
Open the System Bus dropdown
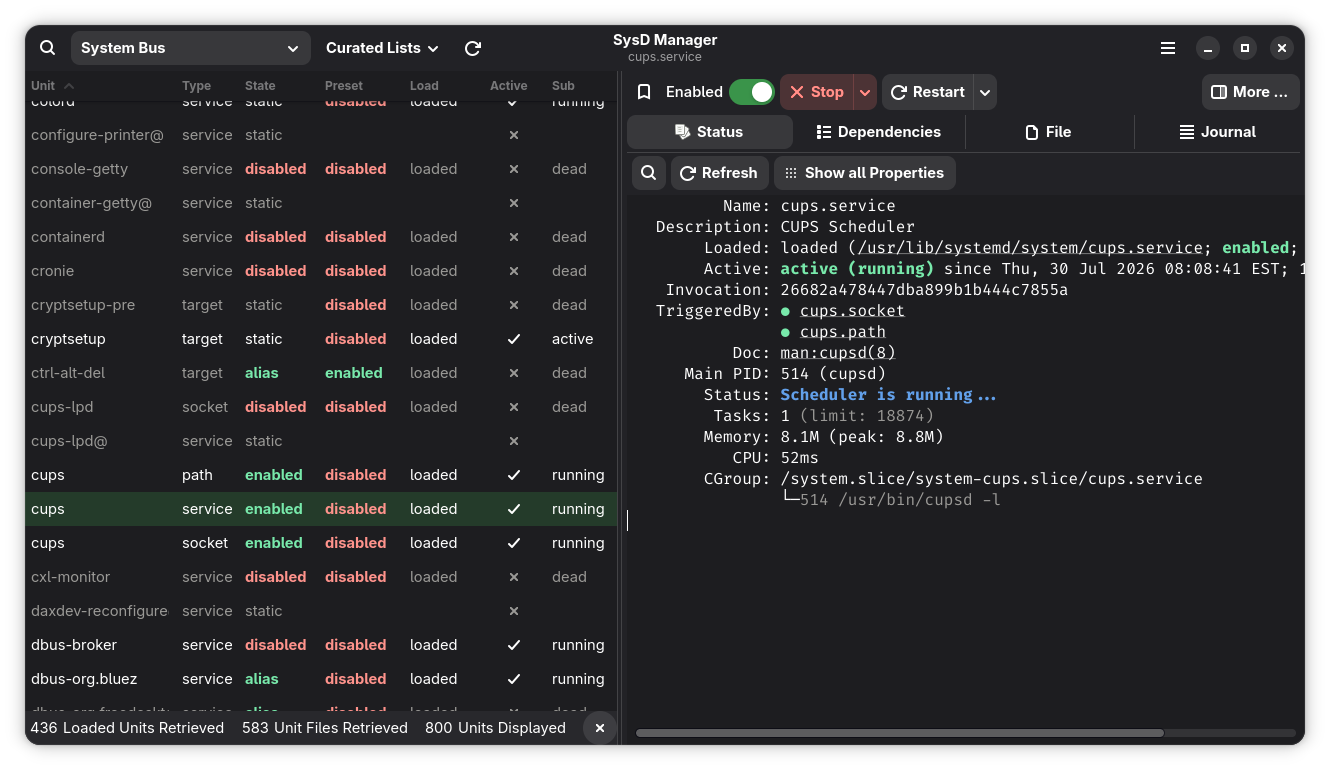(x=190, y=48)
